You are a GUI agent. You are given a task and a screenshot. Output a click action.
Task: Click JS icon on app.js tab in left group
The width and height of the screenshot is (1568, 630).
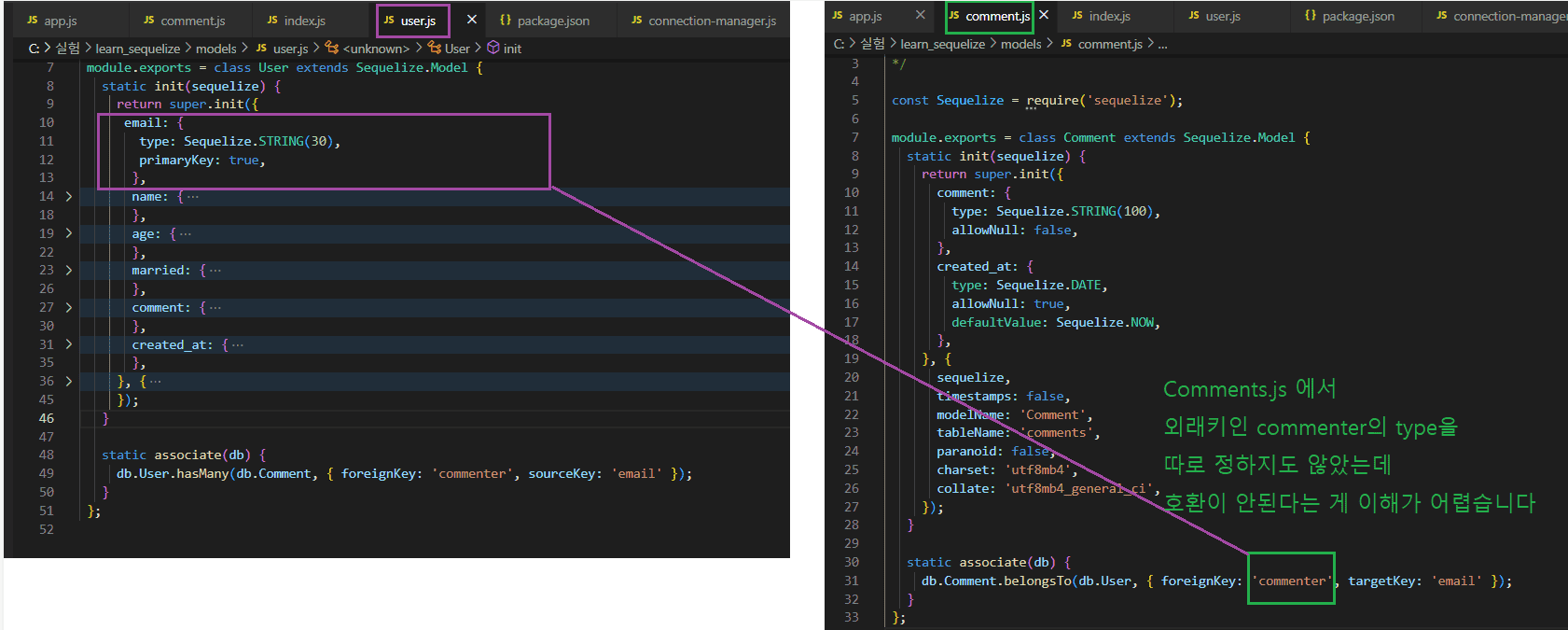point(33,21)
